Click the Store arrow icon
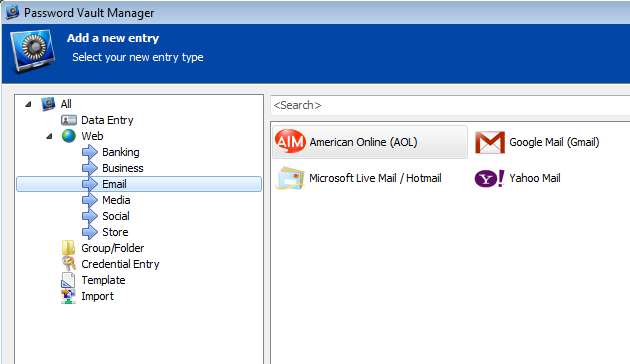The height and width of the screenshot is (364, 630). tap(90, 232)
